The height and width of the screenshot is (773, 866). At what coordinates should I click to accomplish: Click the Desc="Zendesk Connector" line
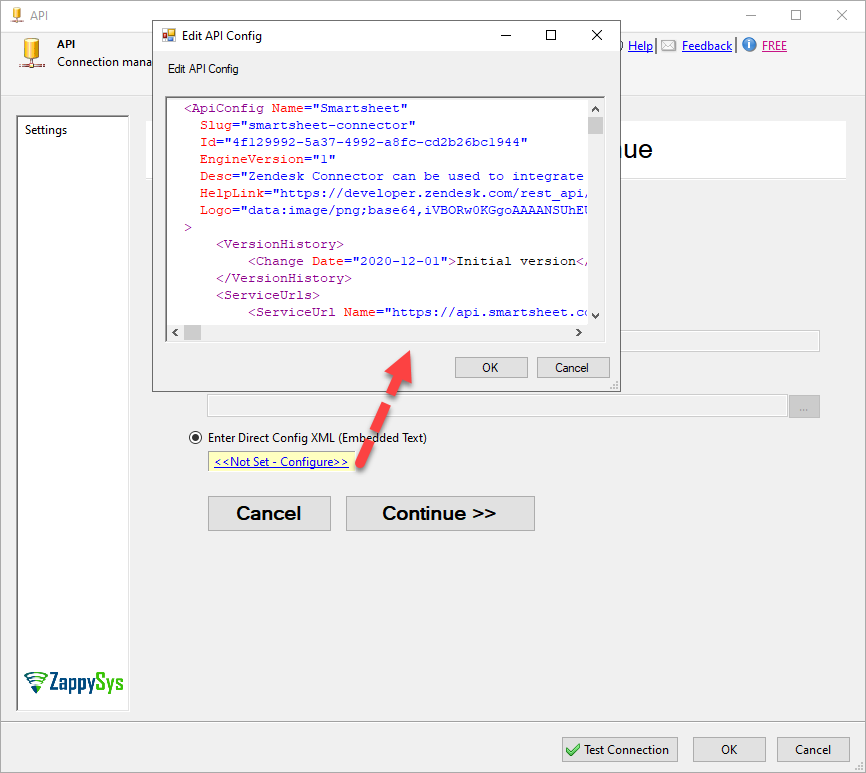click(392, 176)
